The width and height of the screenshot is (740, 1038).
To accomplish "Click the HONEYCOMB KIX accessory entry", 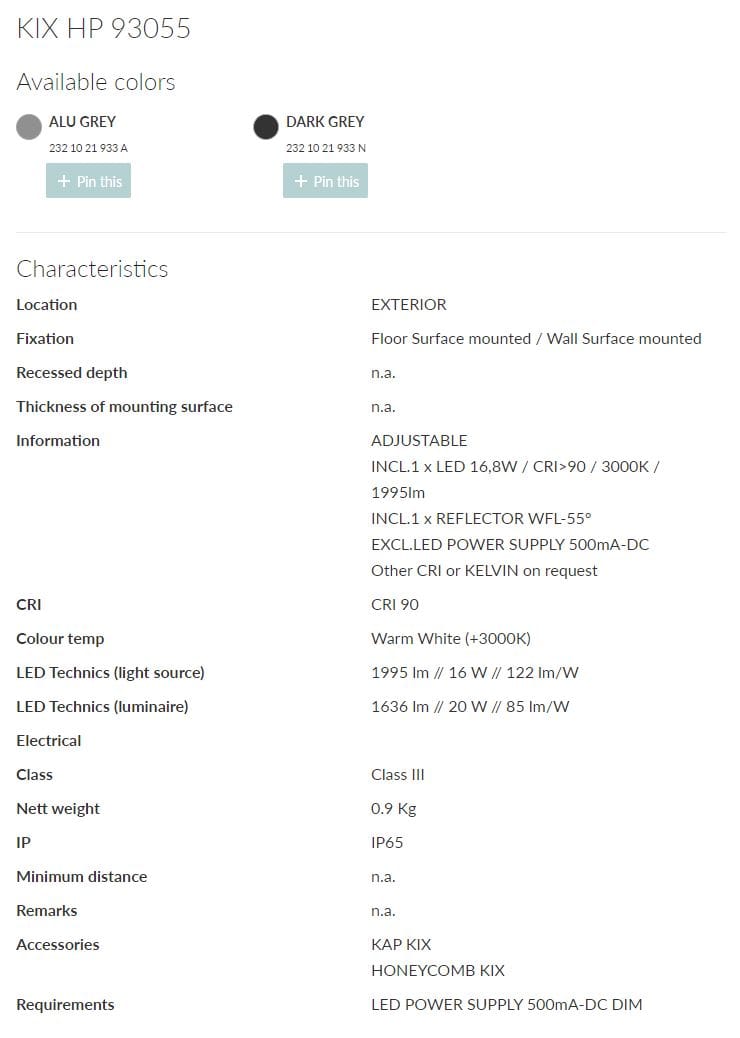I will click(437, 970).
